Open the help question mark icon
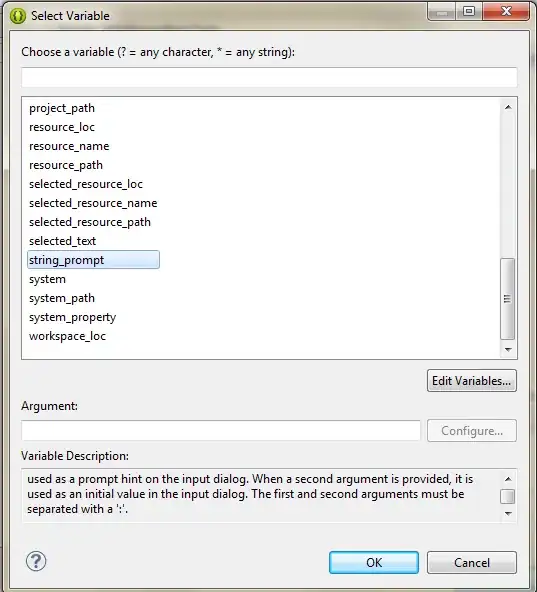This screenshot has width=537, height=592. 36,561
